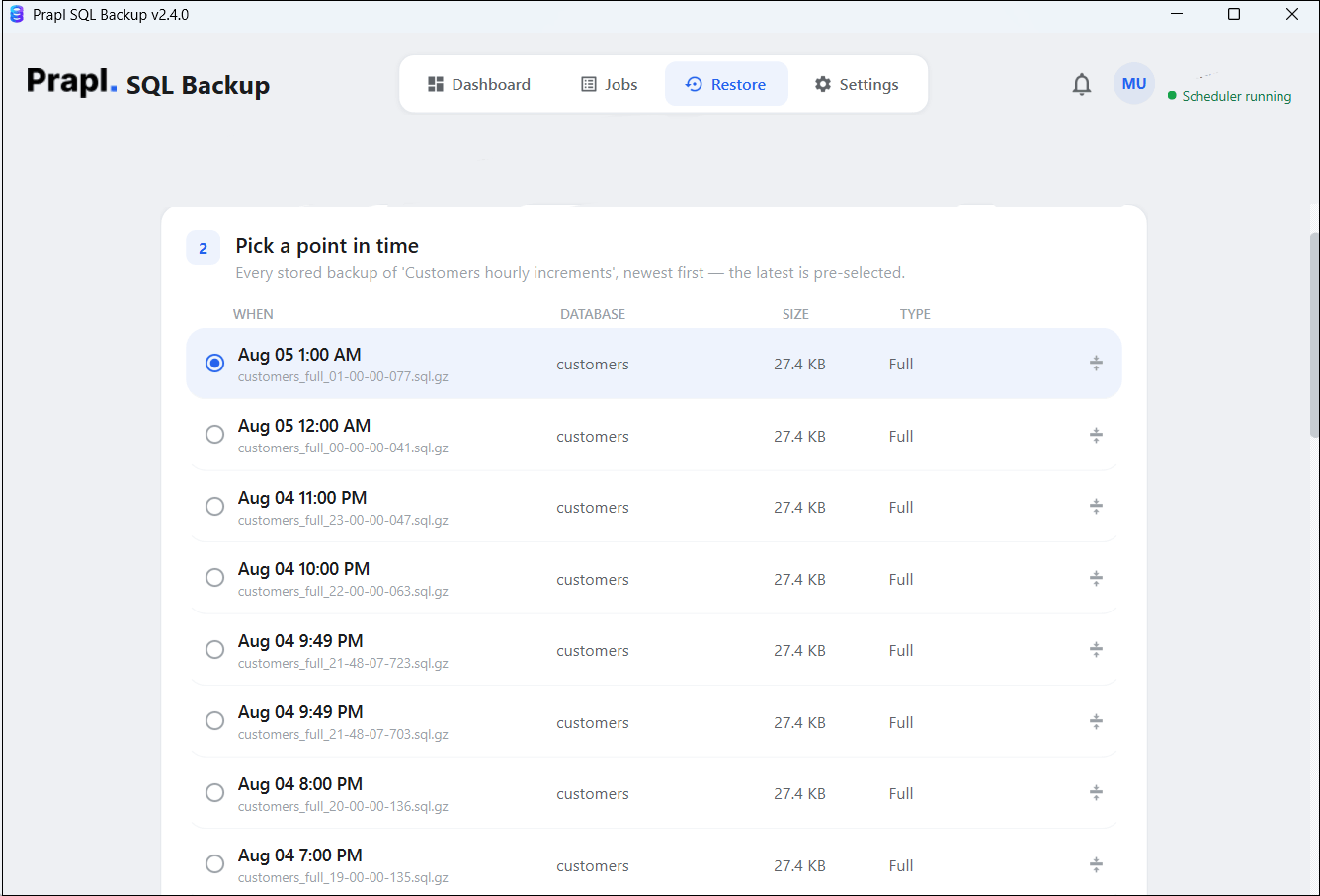This screenshot has width=1320, height=896.
Task: Click the Prapl. SQL Backup logo
Action: click(x=148, y=83)
